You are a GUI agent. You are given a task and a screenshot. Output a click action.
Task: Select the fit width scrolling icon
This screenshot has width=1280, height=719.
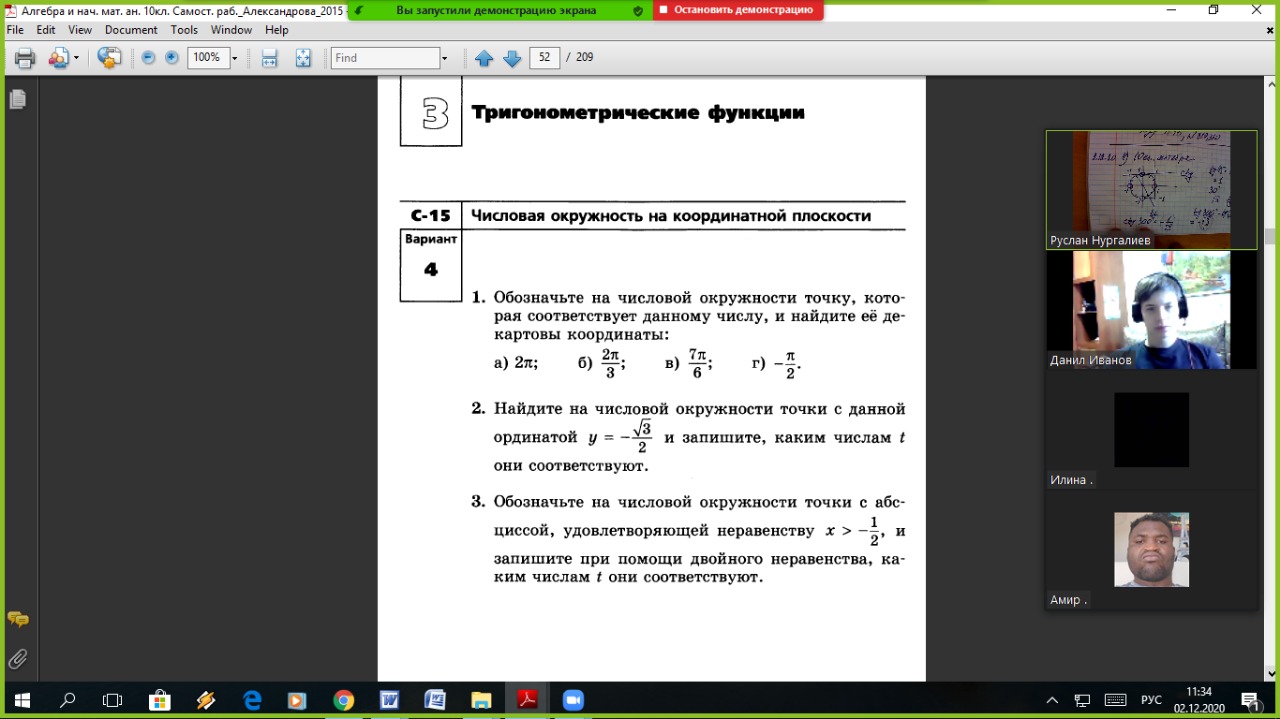[x=269, y=58]
